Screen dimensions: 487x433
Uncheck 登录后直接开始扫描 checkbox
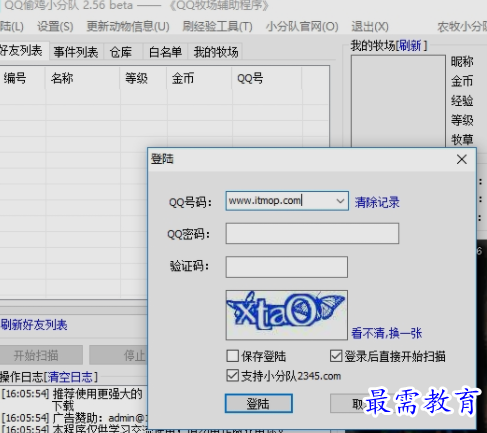point(336,356)
